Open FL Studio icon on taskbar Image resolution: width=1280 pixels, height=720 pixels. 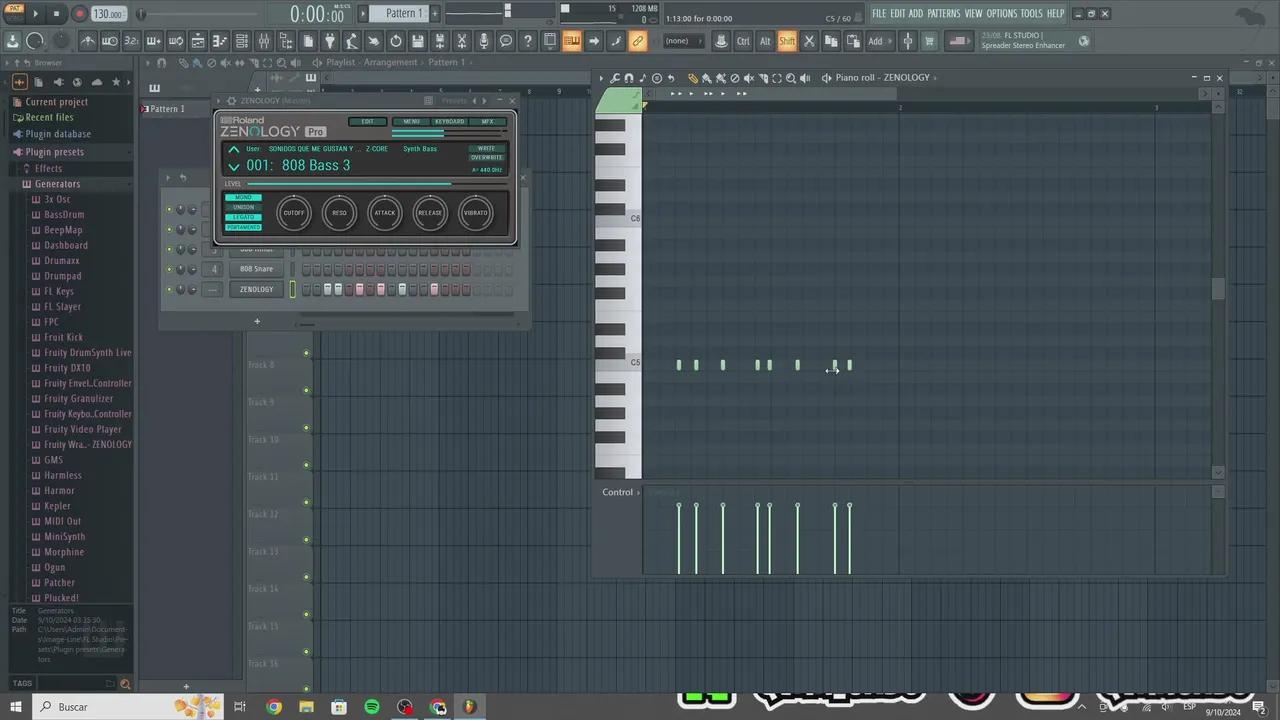[470, 707]
